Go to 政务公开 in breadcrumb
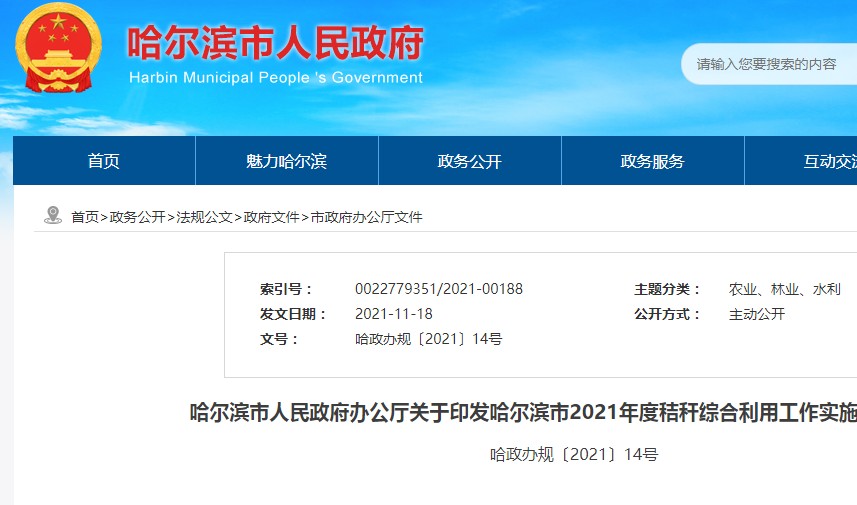This screenshot has width=857, height=505. (137, 217)
